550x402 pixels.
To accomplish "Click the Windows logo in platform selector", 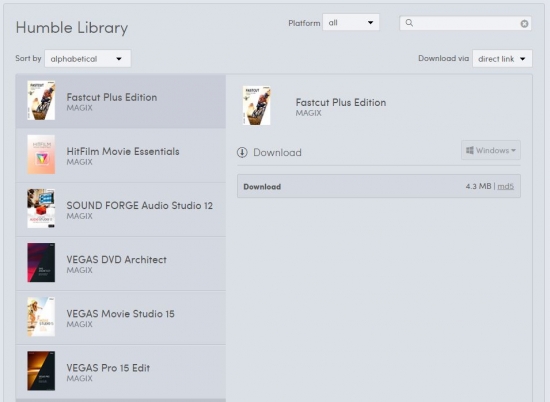I will point(470,150).
